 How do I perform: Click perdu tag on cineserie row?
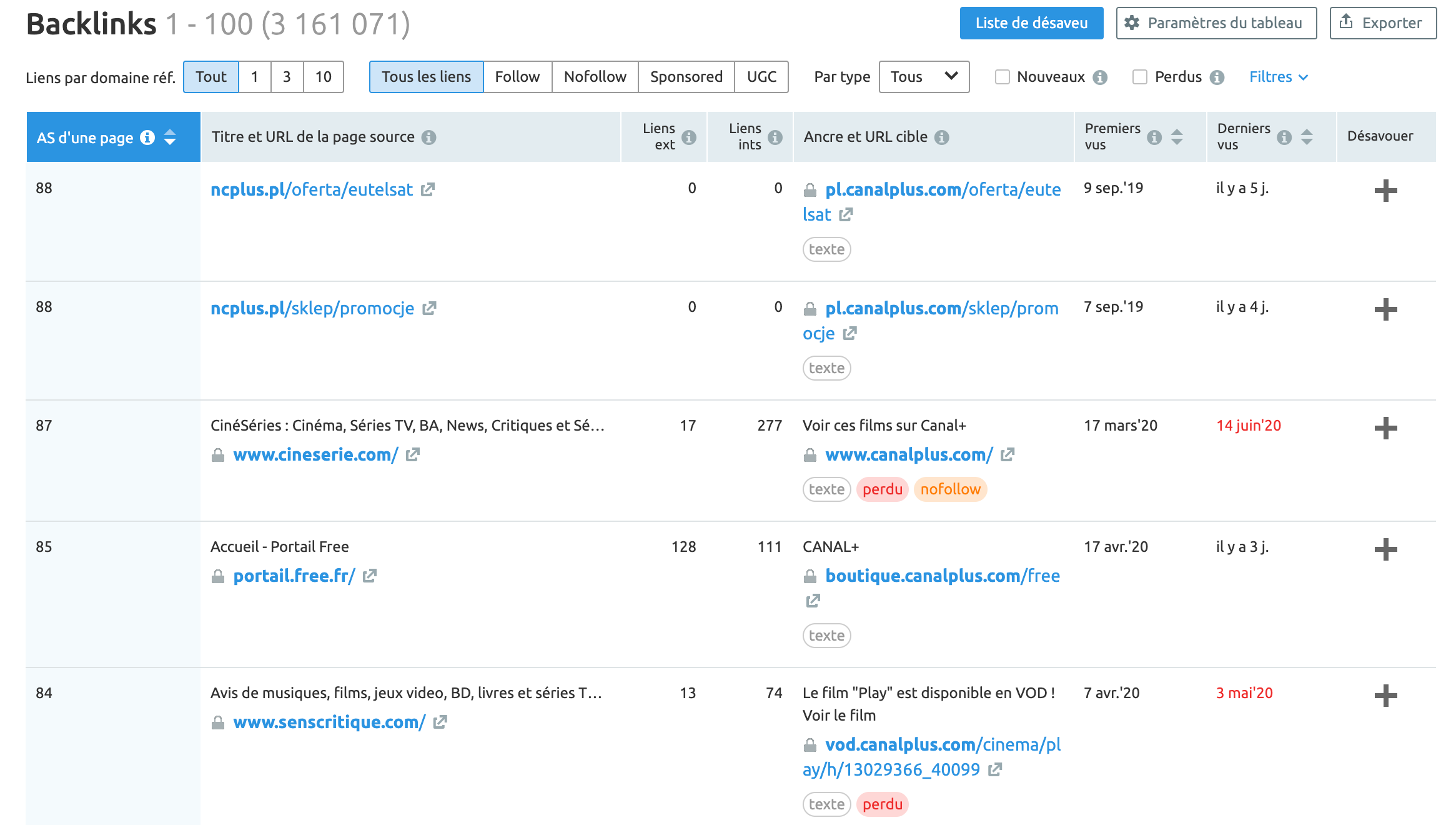(x=882, y=489)
